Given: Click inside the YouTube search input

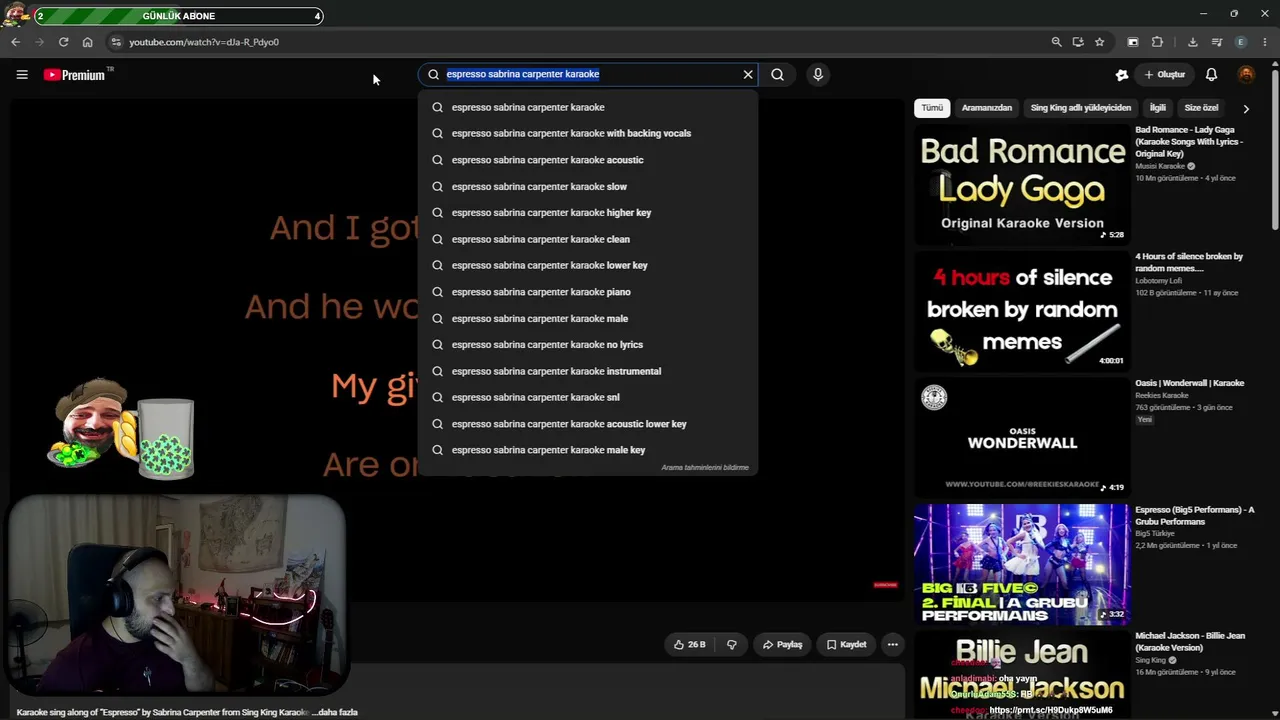Looking at the screenshot, I should click(590, 74).
